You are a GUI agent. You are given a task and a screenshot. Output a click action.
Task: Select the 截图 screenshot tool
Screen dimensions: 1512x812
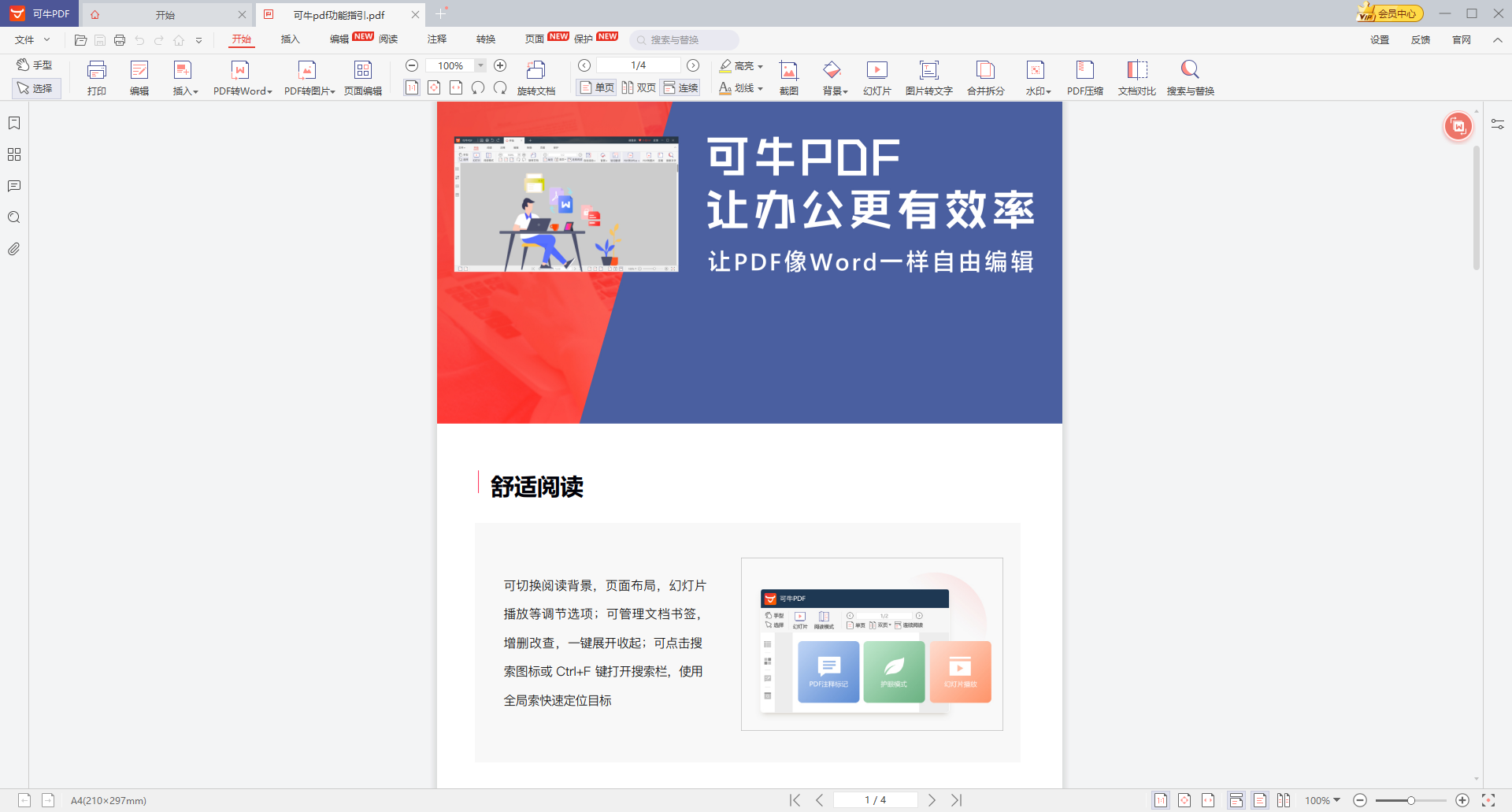pos(788,76)
